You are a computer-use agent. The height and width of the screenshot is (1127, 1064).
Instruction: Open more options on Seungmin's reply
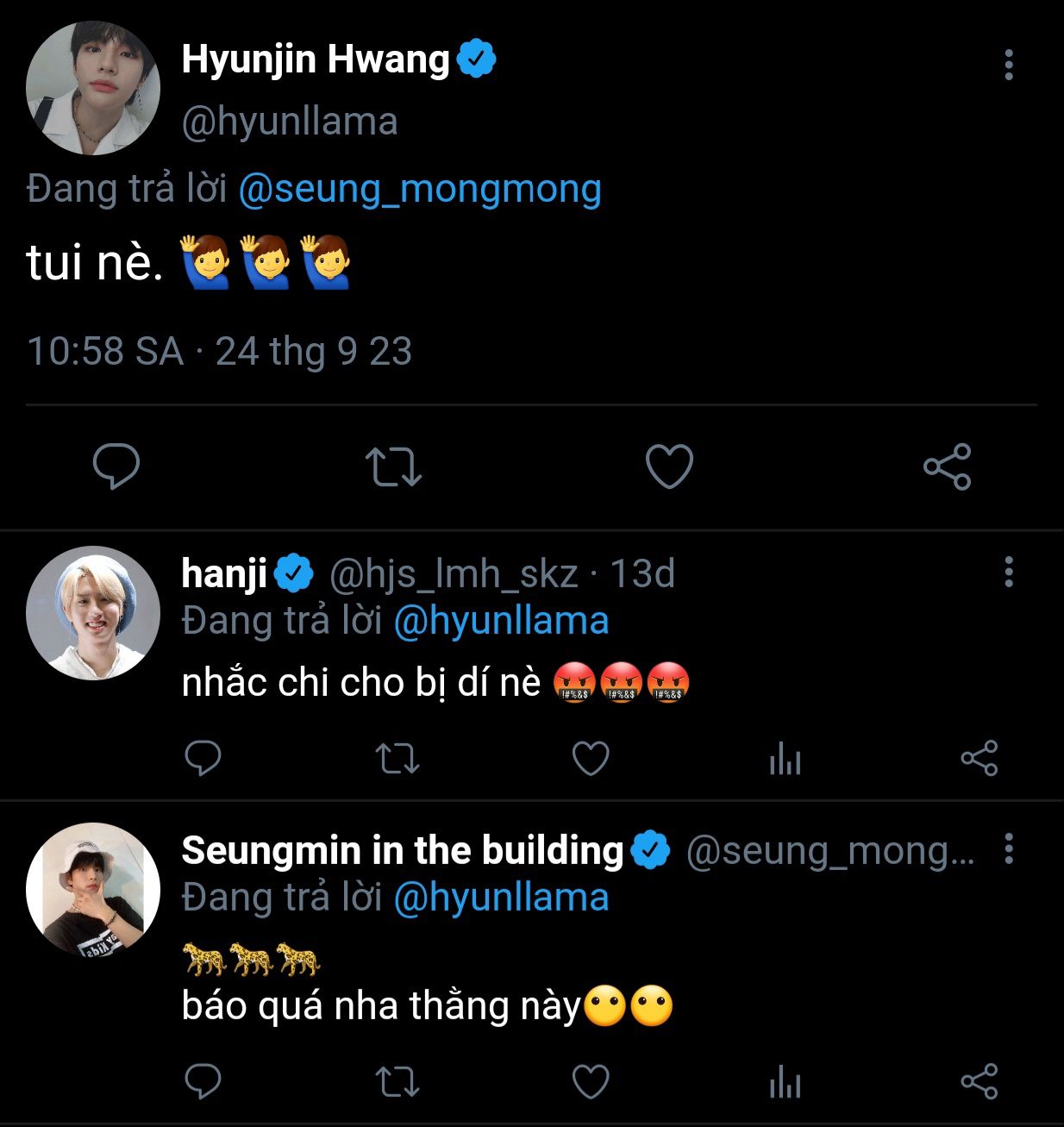(x=1008, y=849)
